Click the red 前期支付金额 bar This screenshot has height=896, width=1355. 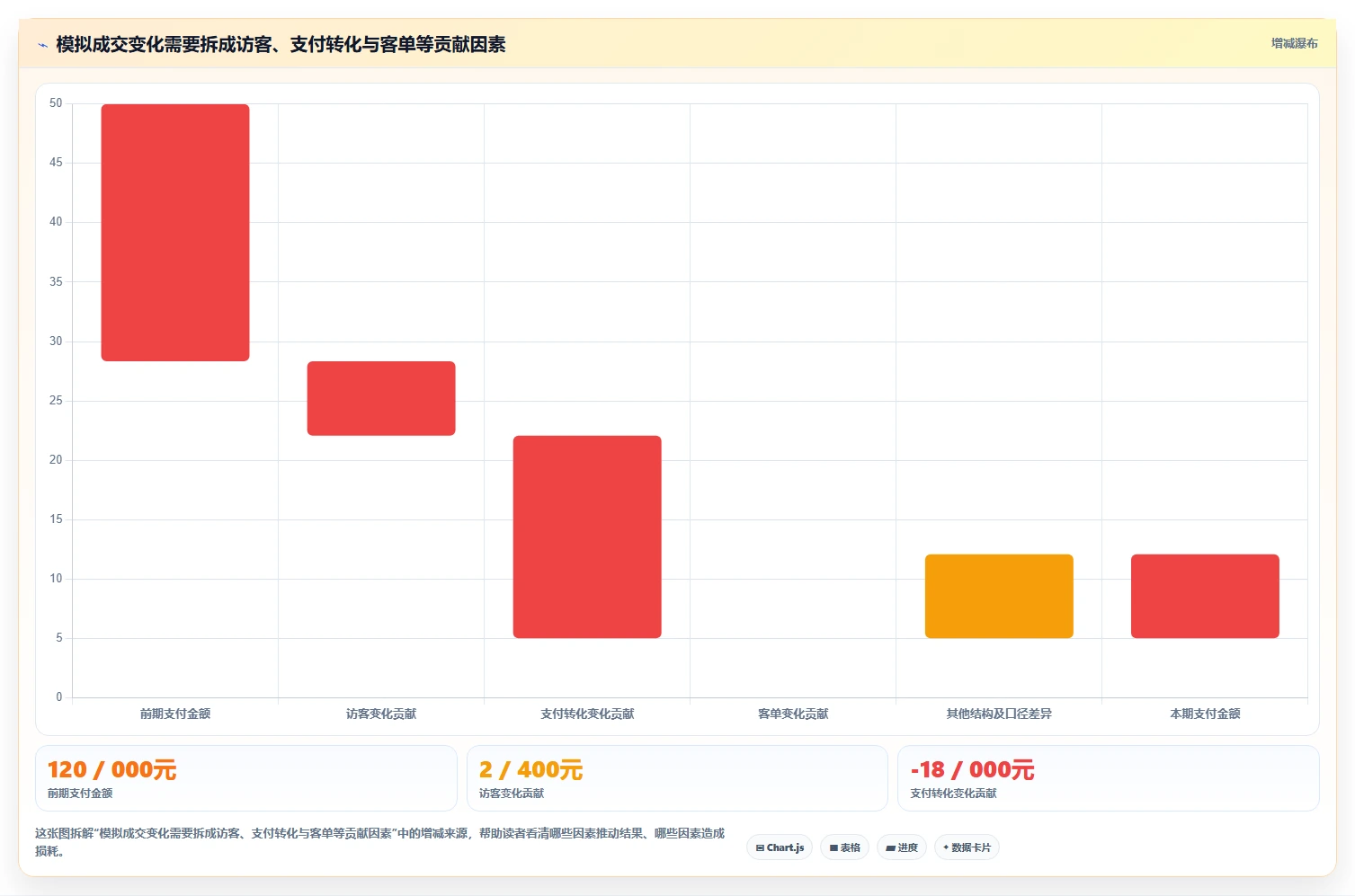175,233
